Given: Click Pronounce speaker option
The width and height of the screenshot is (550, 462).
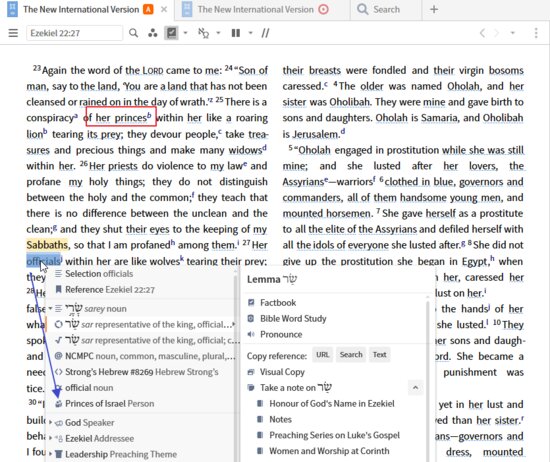Looking at the screenshot, I should [x=275, y=334].
